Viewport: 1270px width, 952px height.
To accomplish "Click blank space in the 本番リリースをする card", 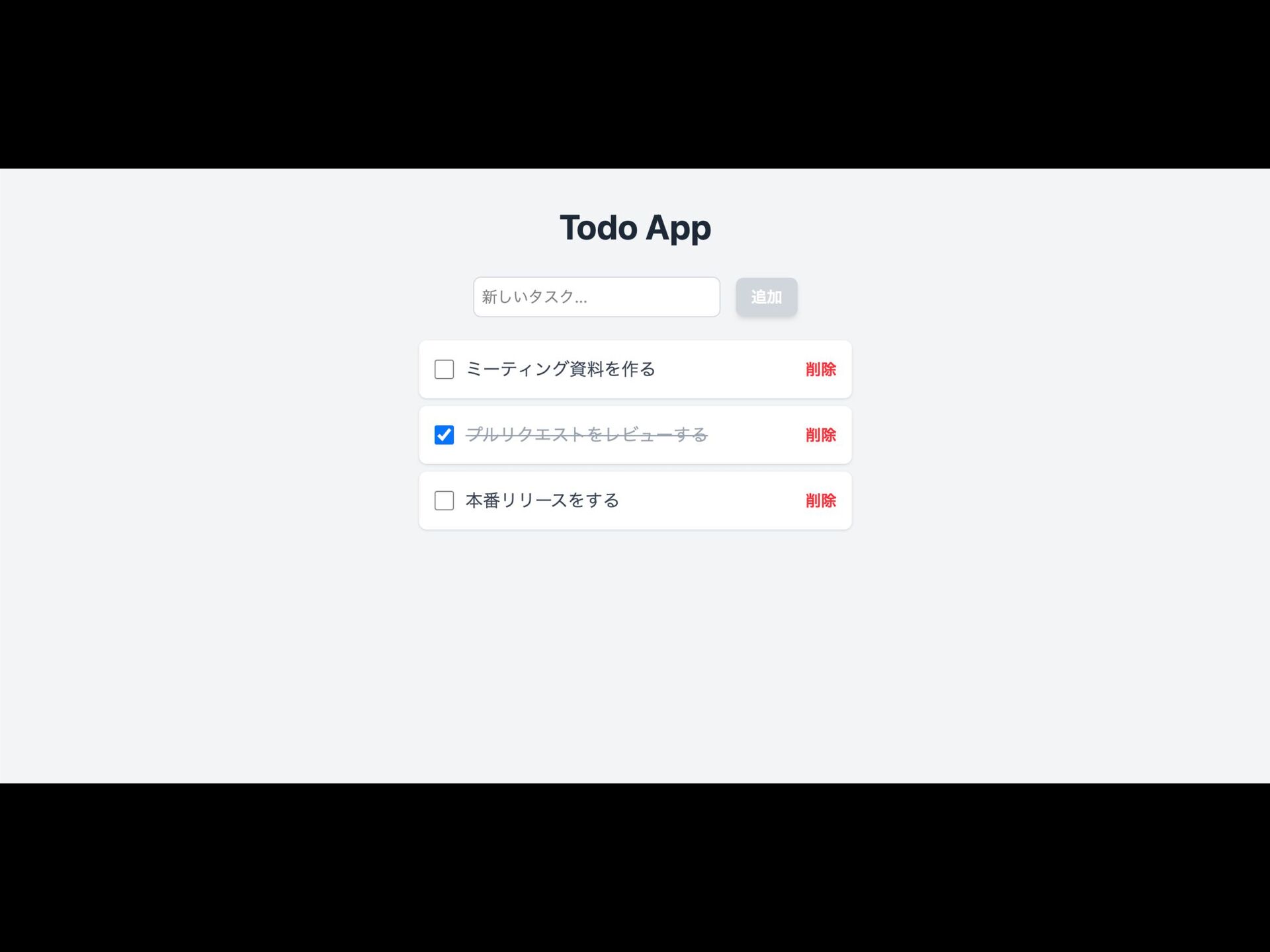I will [x=711, y=500].
